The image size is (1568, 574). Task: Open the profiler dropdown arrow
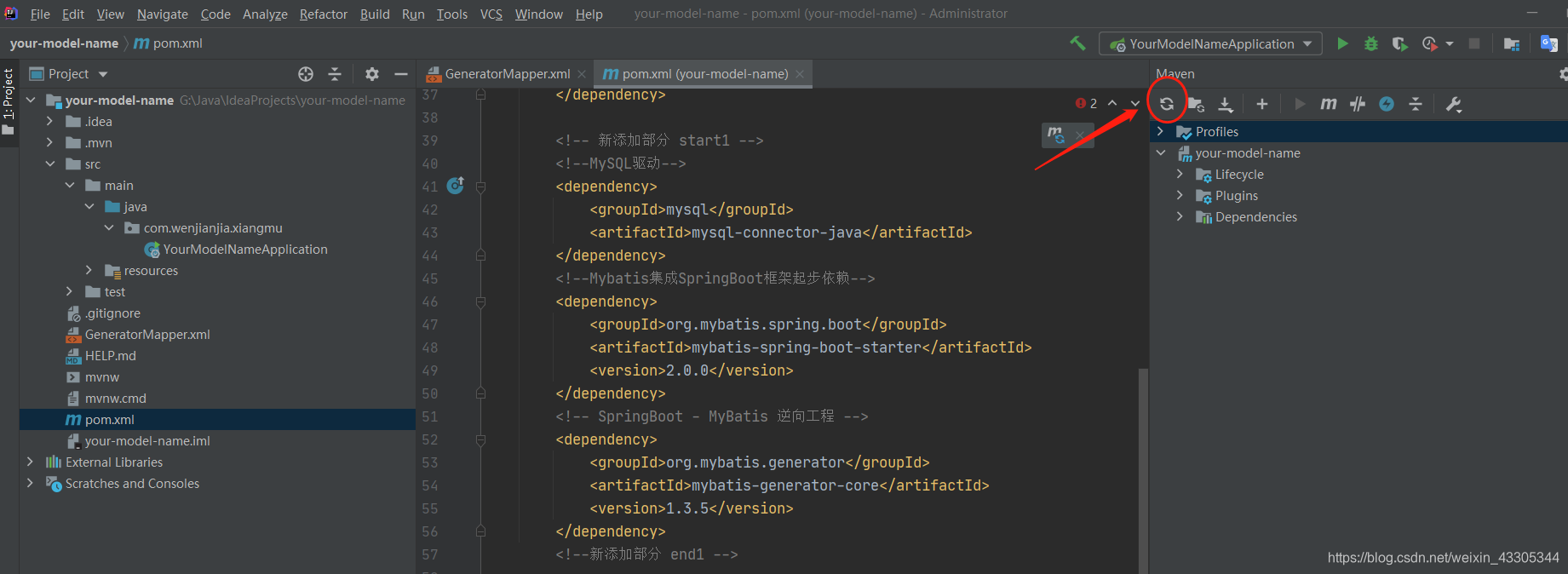[1450, 43]
